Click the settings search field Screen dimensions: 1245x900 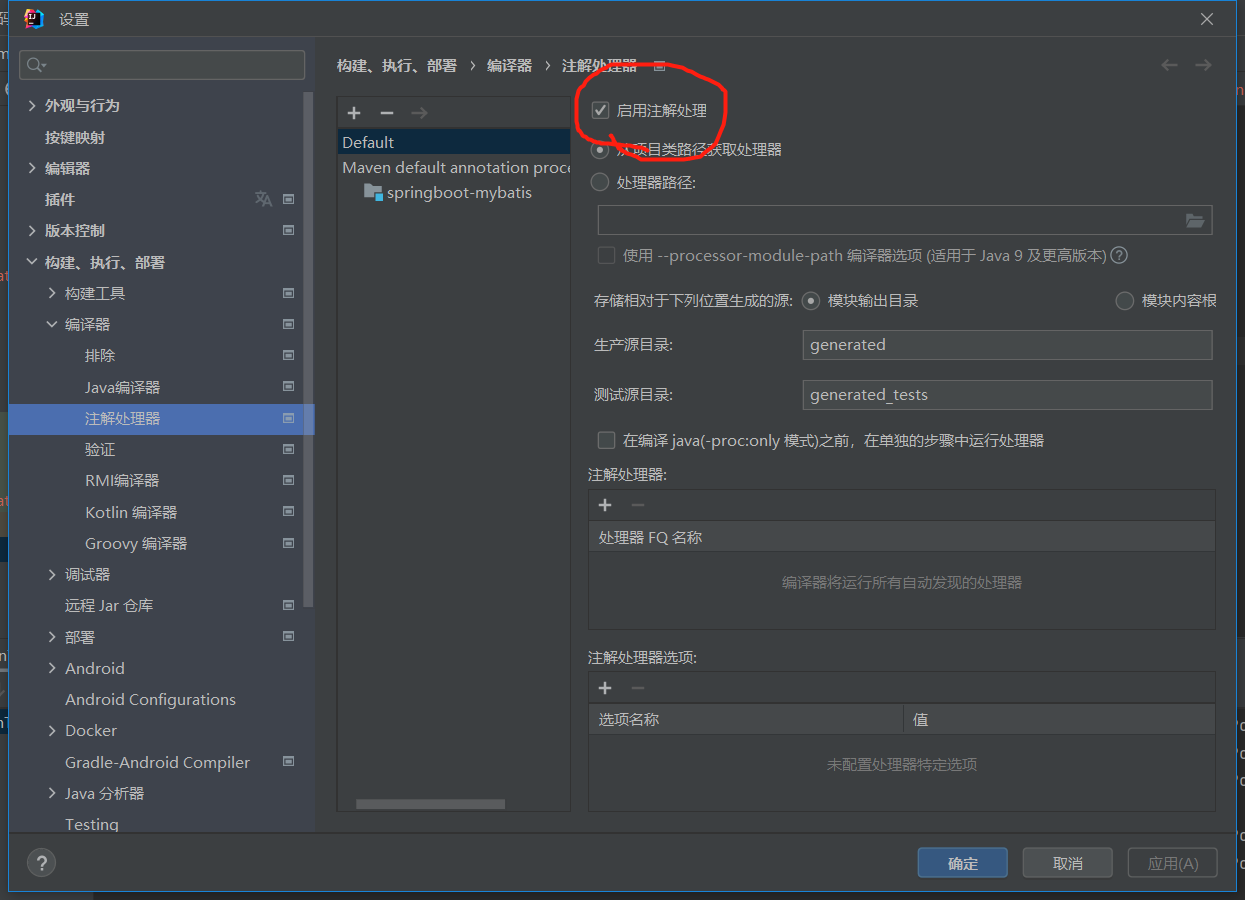point(160,64)
